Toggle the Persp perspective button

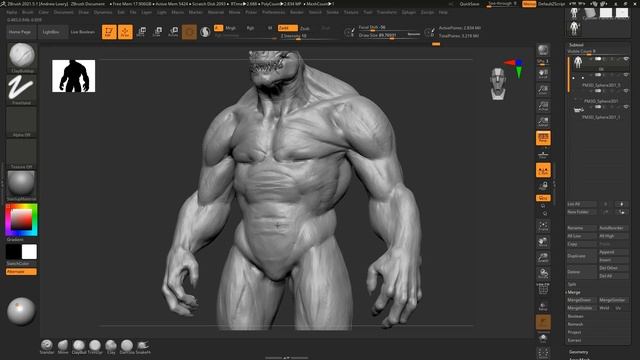(543, 138)
